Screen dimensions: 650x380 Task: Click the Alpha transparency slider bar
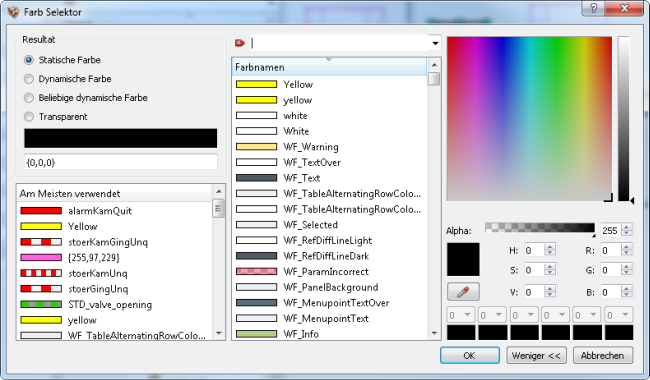coord(540,228)
